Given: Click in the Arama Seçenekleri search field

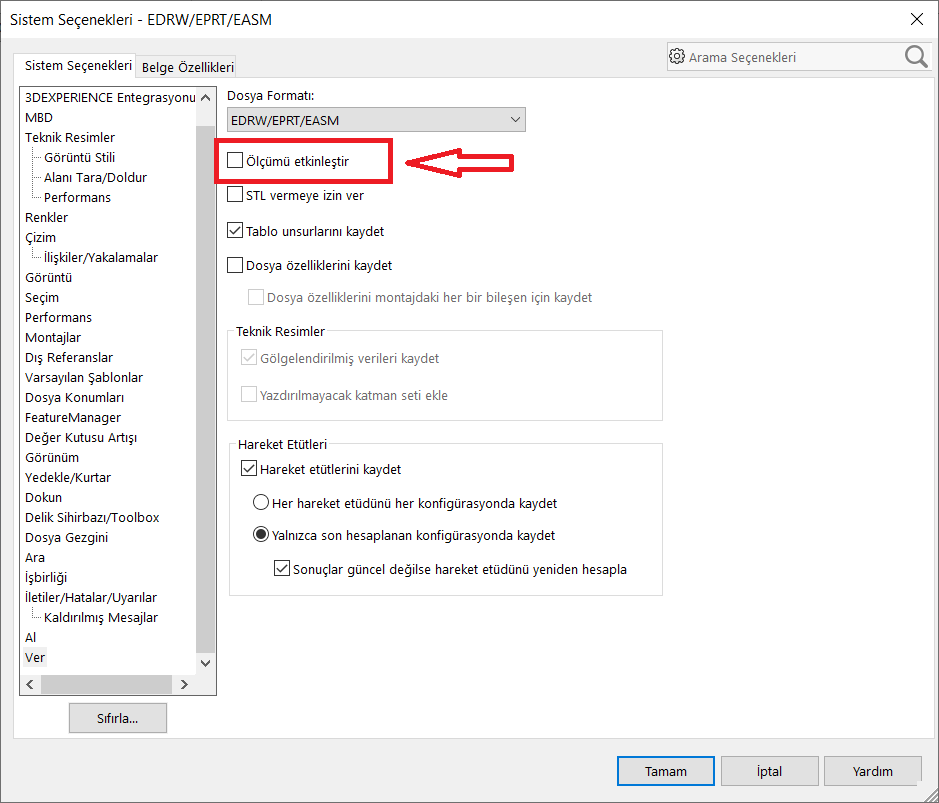Looking at the screenshot, I should [790, 58].
